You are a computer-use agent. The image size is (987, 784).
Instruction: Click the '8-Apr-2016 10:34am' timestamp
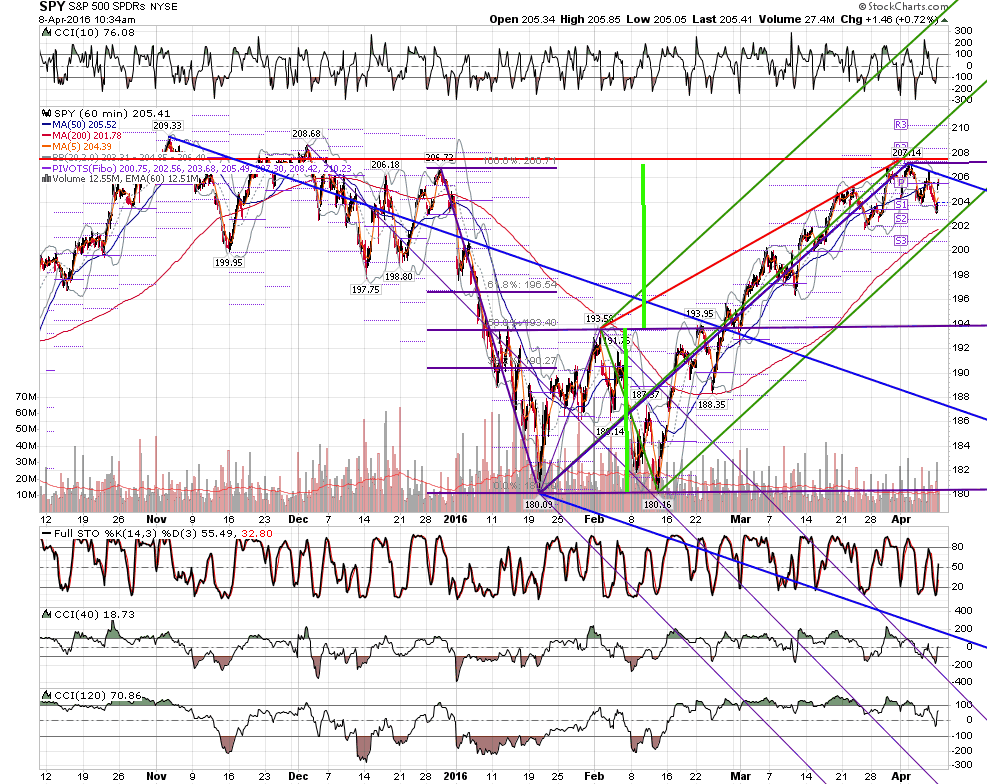pyautogui.click(x=87, y=20)
